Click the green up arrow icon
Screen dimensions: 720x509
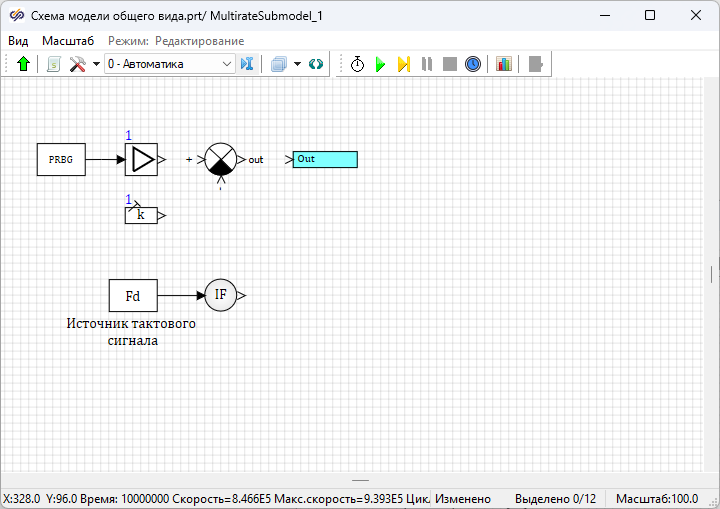pyautogui.click(x=24, y=64)
